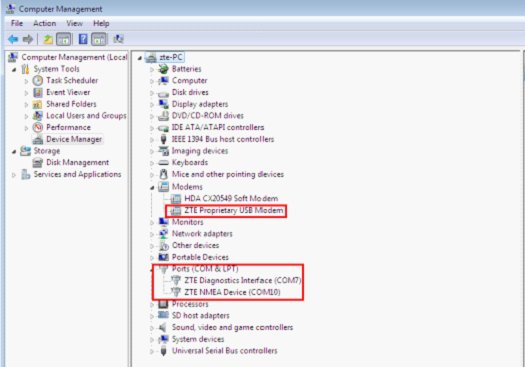Select HDA CX20549 Soft Modem
The image size is (525, 367).
tap(231, 199)
